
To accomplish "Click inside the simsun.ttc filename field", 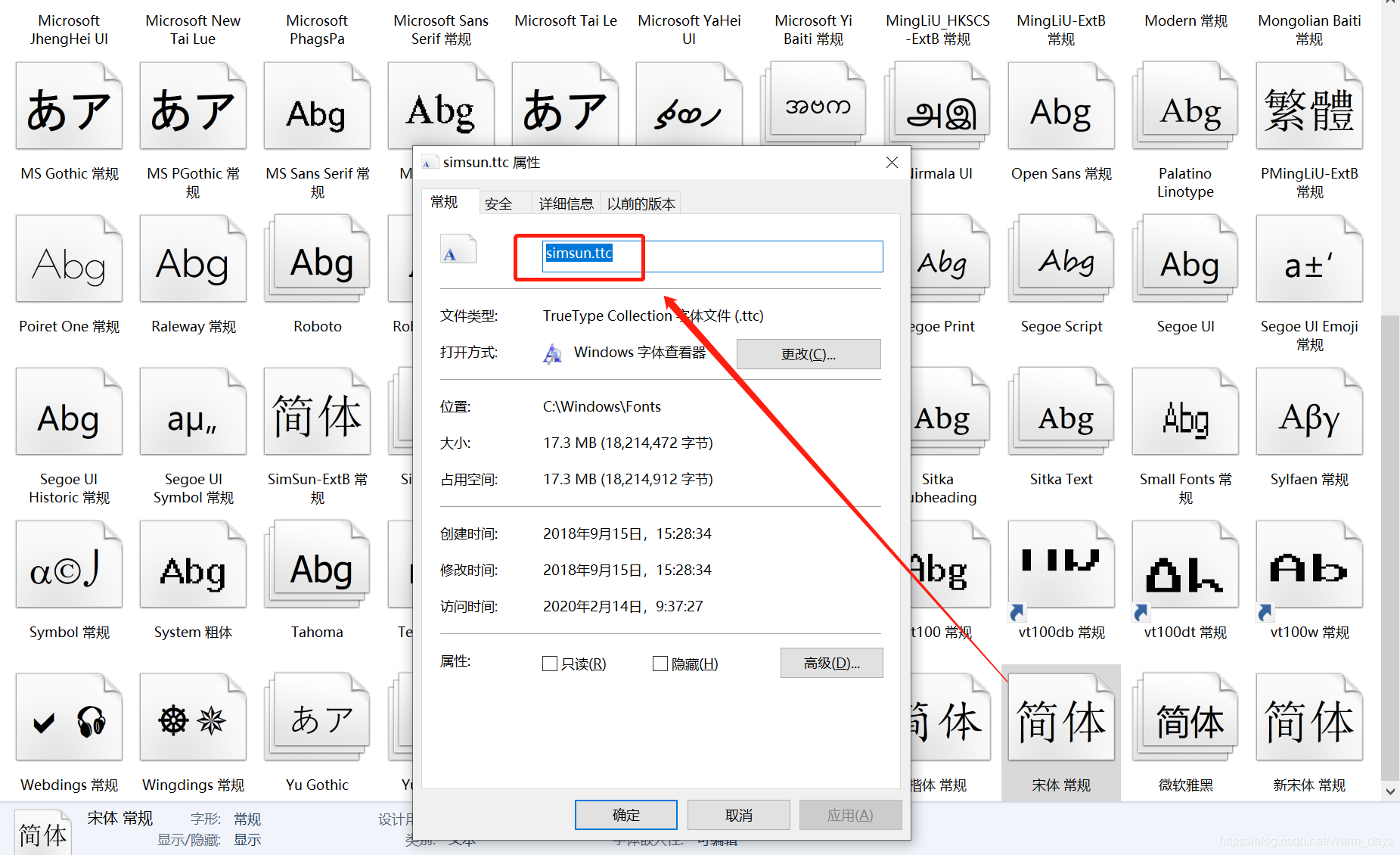I will pos(709,256).
